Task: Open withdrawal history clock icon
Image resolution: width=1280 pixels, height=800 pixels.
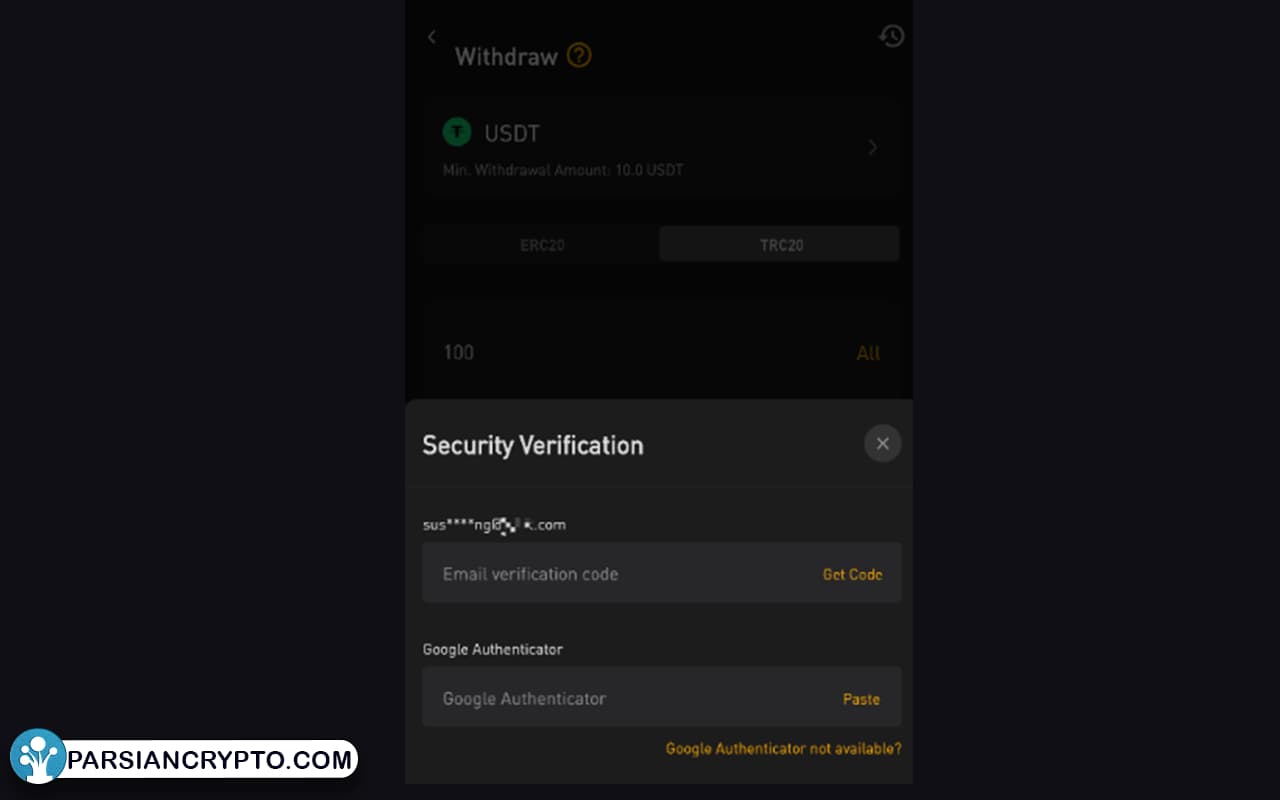Action: coord(891,36)
